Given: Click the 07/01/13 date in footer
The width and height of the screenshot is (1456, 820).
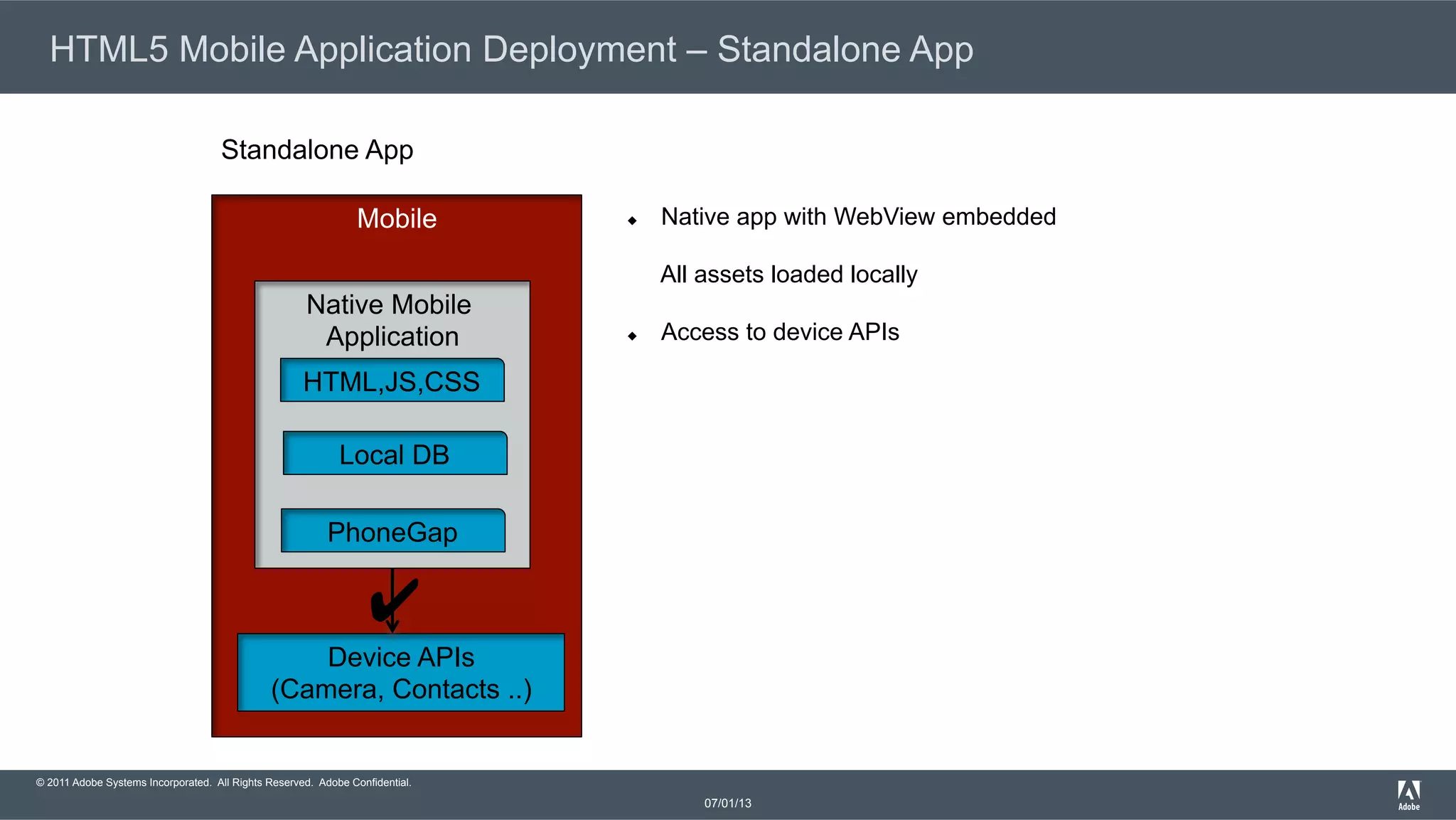Looking at the screenshot, I should [x=727, y=803].
